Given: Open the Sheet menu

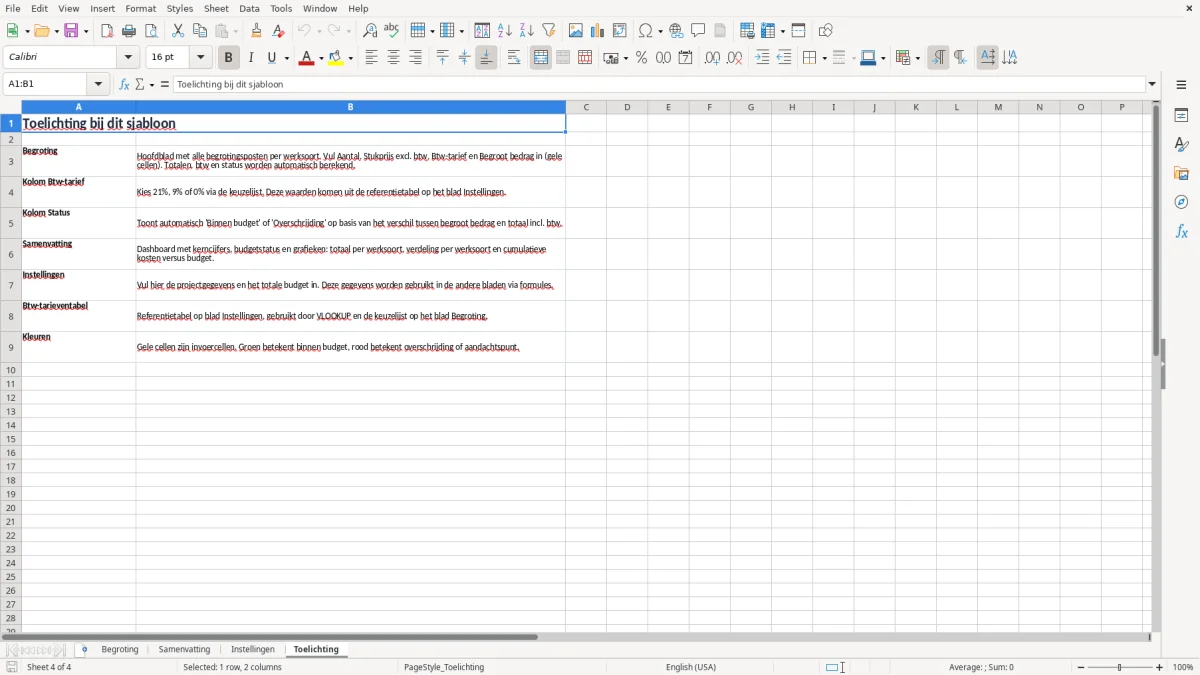Looking at the screenshot, I should click(x=216, y=8).
